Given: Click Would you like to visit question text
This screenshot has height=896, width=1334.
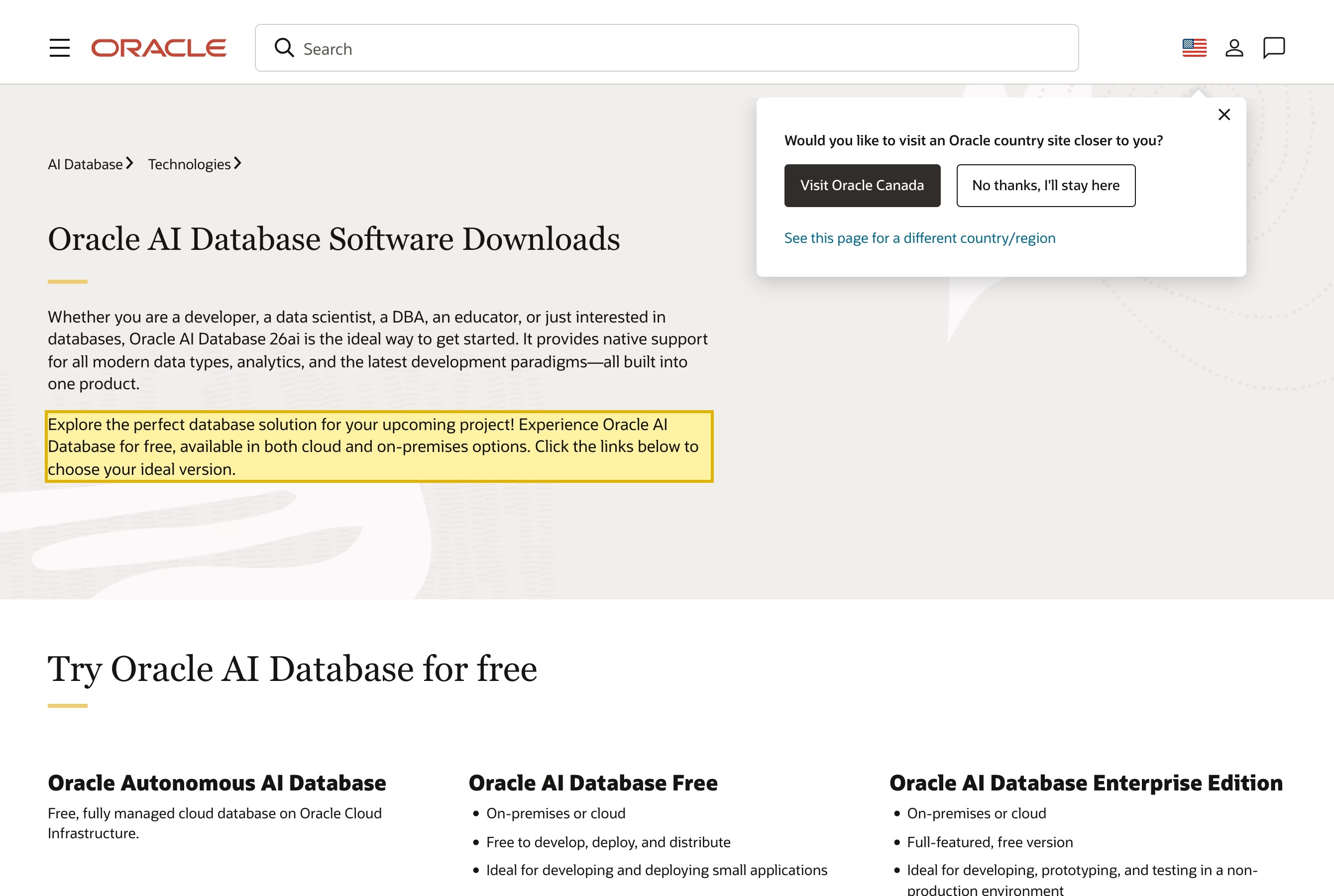Looking at the screenshot, I should click(x=974, y=140).
